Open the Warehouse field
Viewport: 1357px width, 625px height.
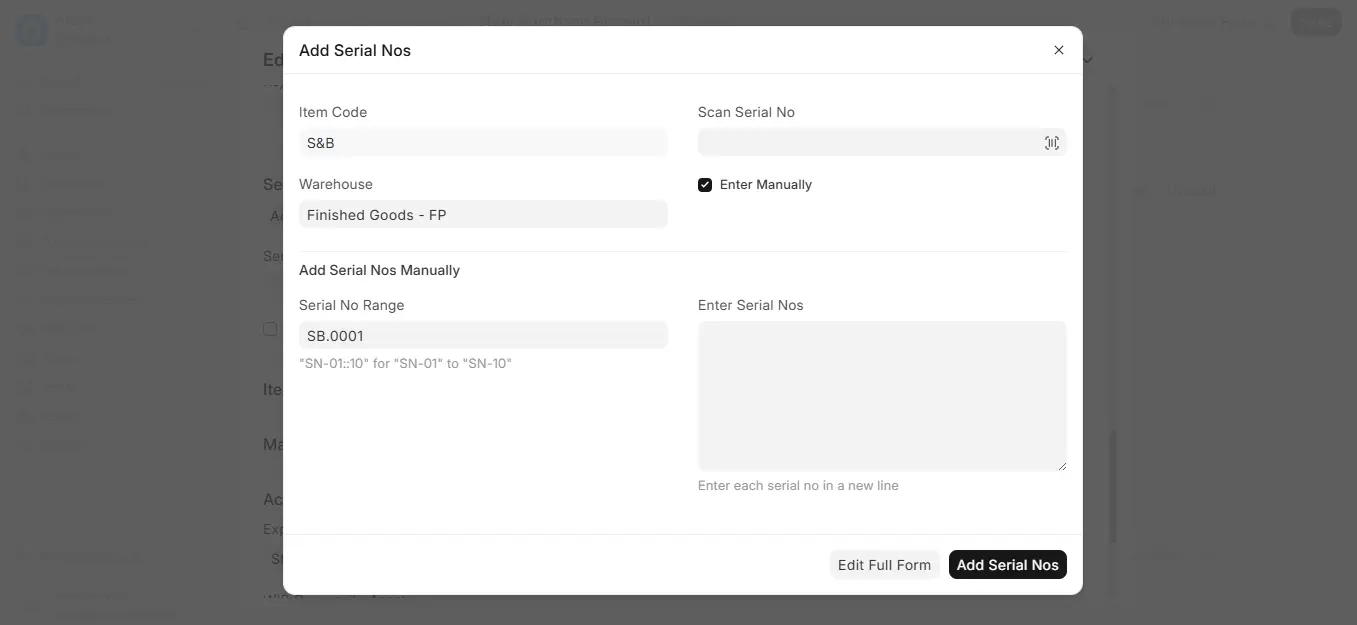[483, 214]
